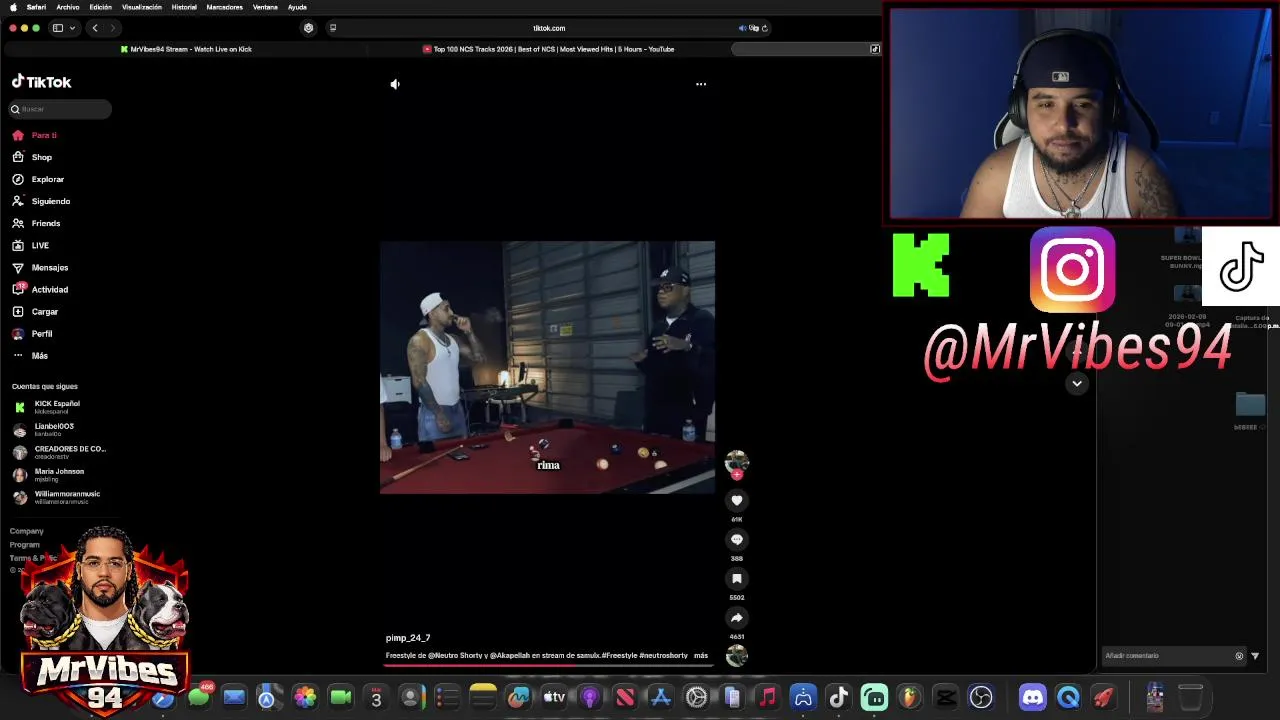This screenshot has height=720, width=1280.
Task: Mute the TikTok video sound
Action: click(395, 84)
